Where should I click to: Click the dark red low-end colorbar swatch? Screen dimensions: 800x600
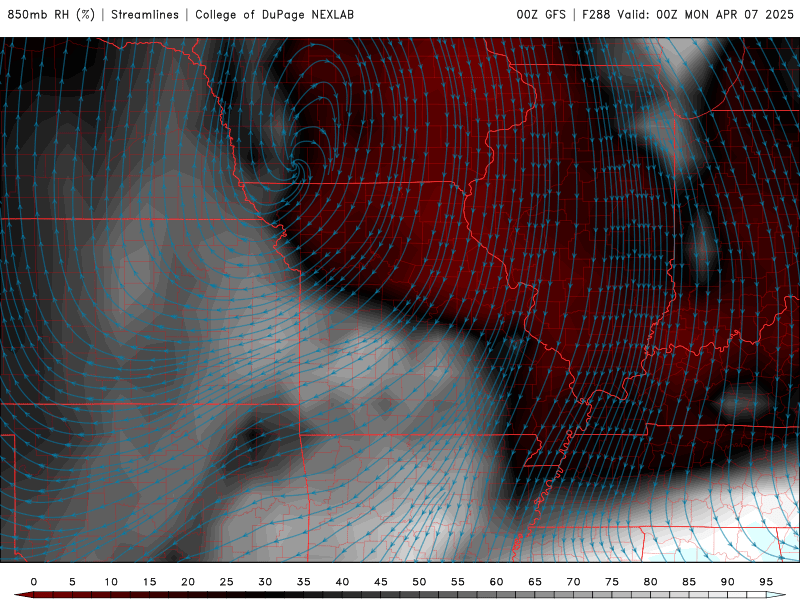(24, 595)
